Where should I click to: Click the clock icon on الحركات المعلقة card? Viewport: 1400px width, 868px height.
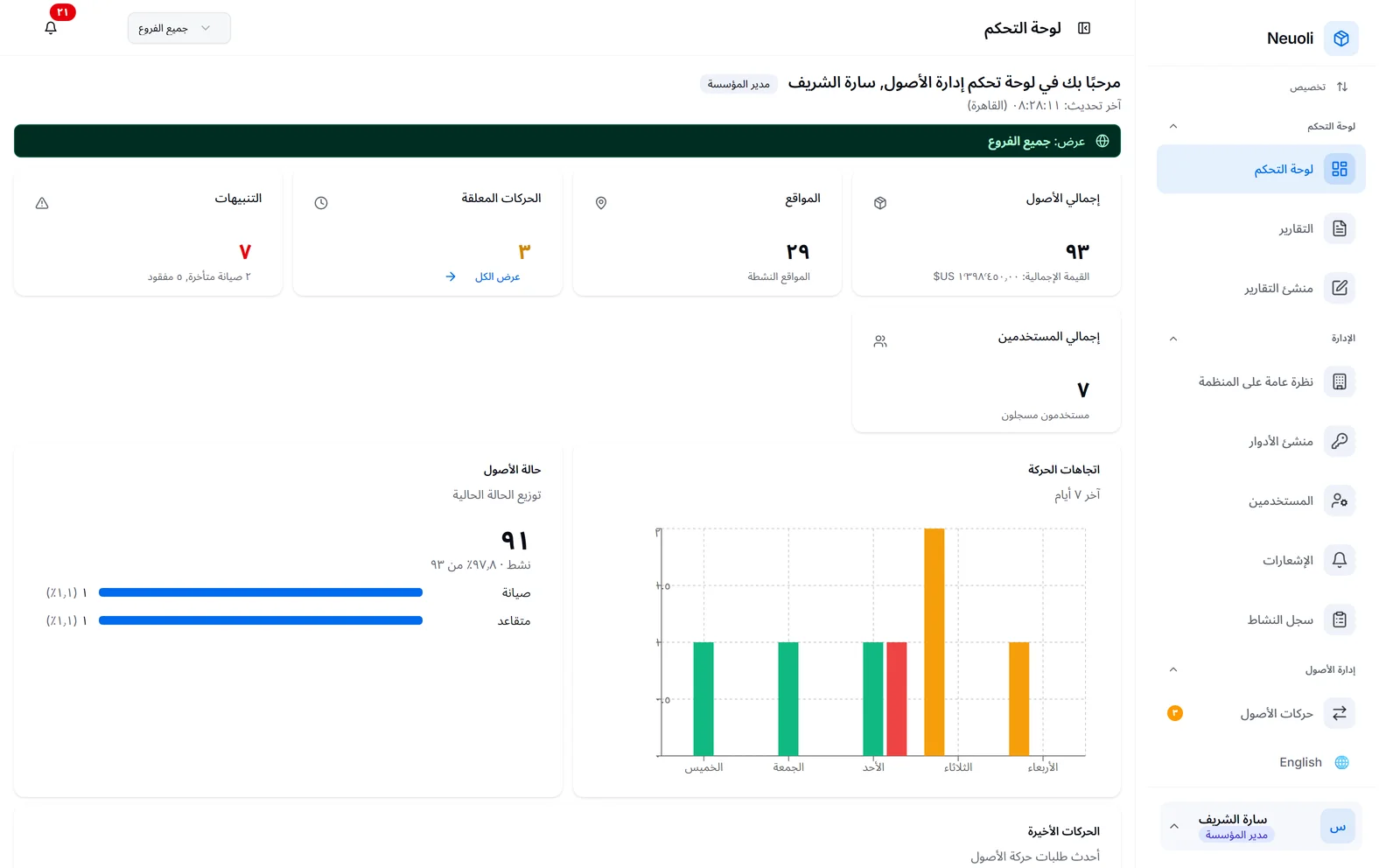321,203
